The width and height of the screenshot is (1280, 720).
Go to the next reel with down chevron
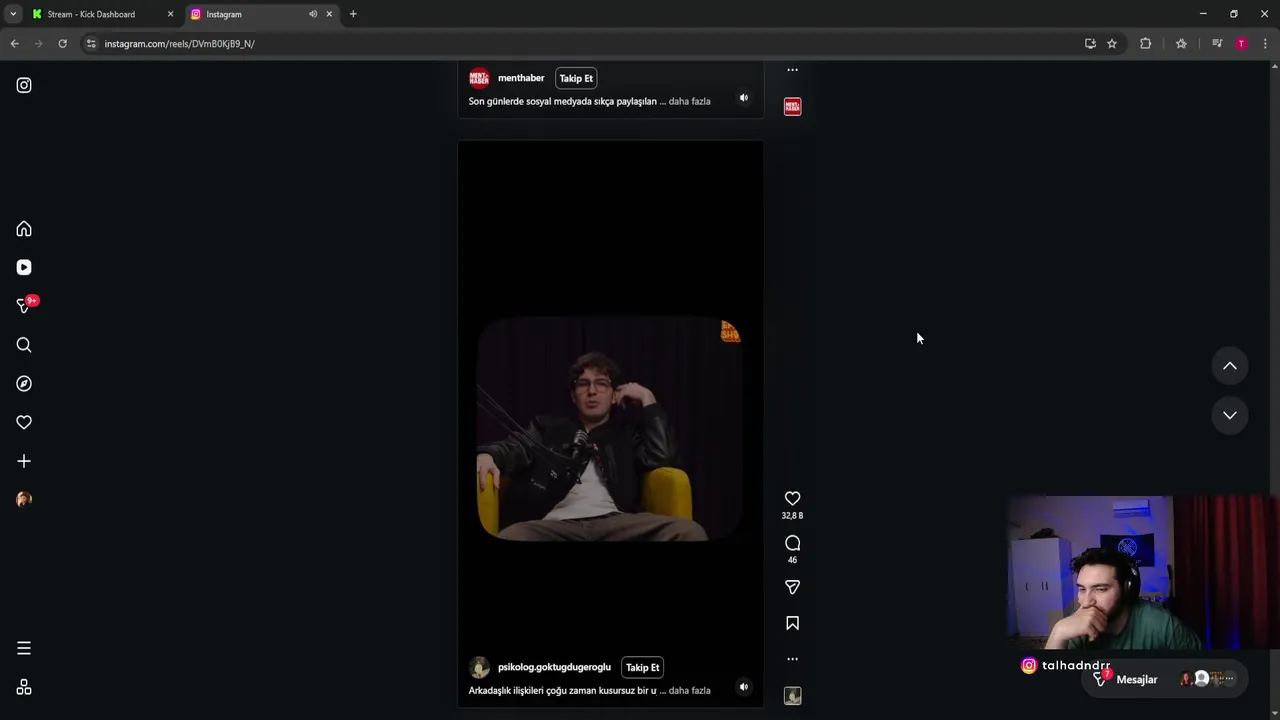(x=1230, y=415)
